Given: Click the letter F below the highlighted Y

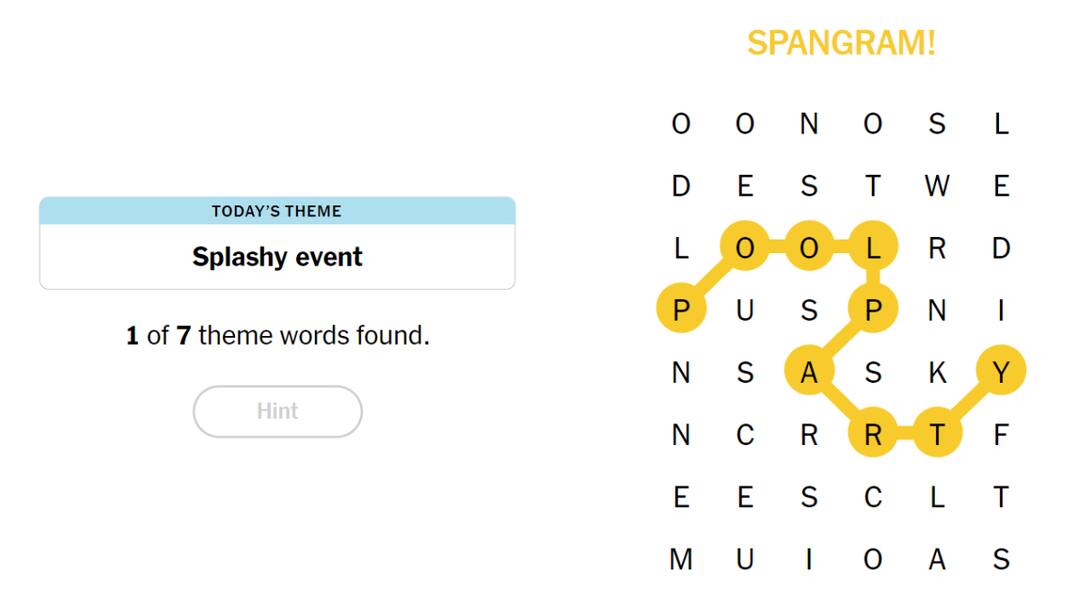Looking at the screenshot, I should pyautogui.click(x=1002, y=434).
